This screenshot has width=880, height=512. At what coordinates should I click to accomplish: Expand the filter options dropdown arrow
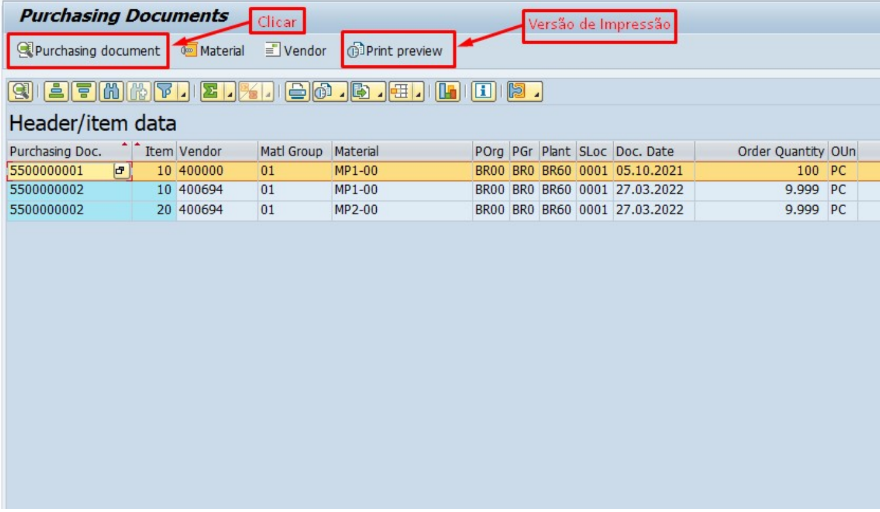[x=183, y=92]
